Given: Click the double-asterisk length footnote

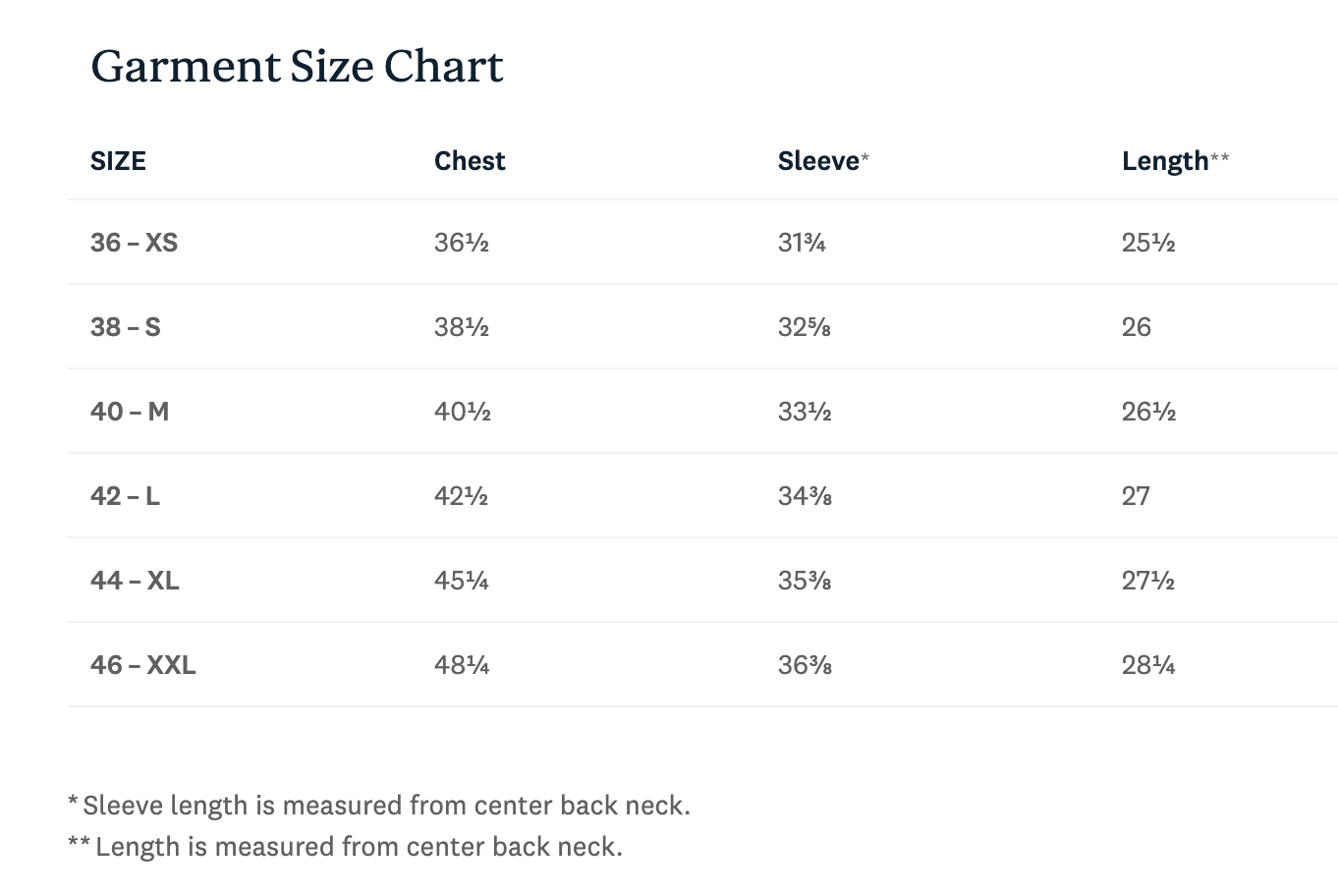Looking at the screenshot, I should [345, 847].
